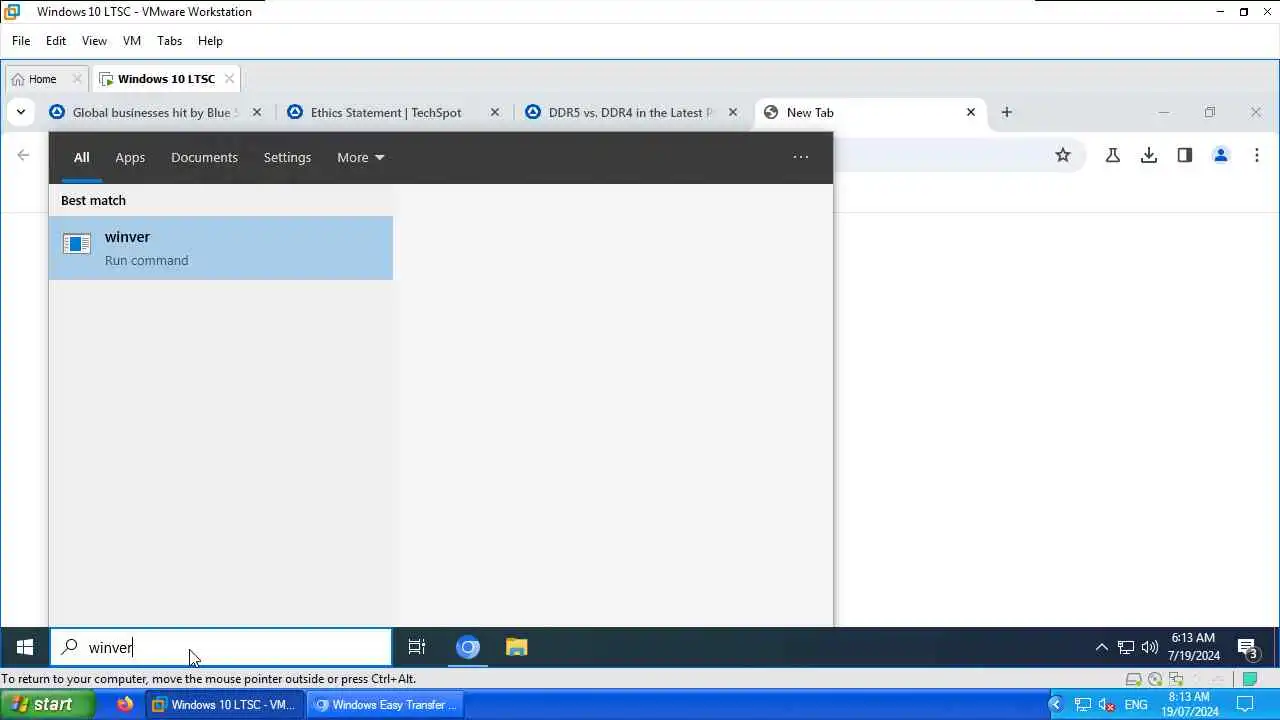Open VMware File menu
Screen dimensions: 1280x720
click(21, 41)
